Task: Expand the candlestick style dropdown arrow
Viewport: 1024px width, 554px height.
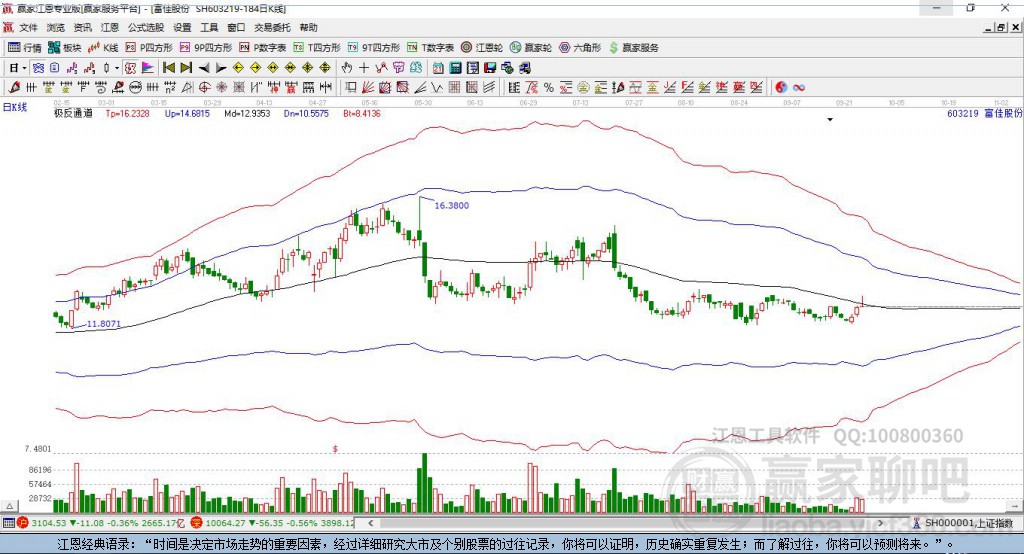Action: coord(117,68)
